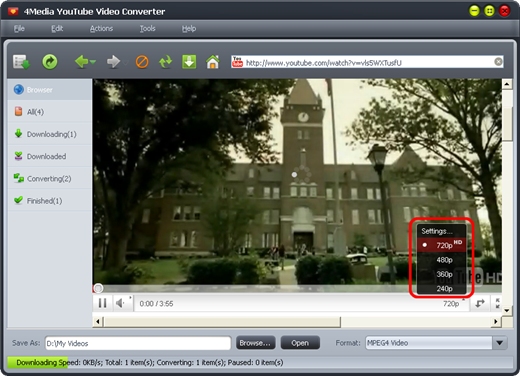The width and height of the screenshot is (520, 376).
Task: Click the Browser globe icon
Action: coord(19,89)
